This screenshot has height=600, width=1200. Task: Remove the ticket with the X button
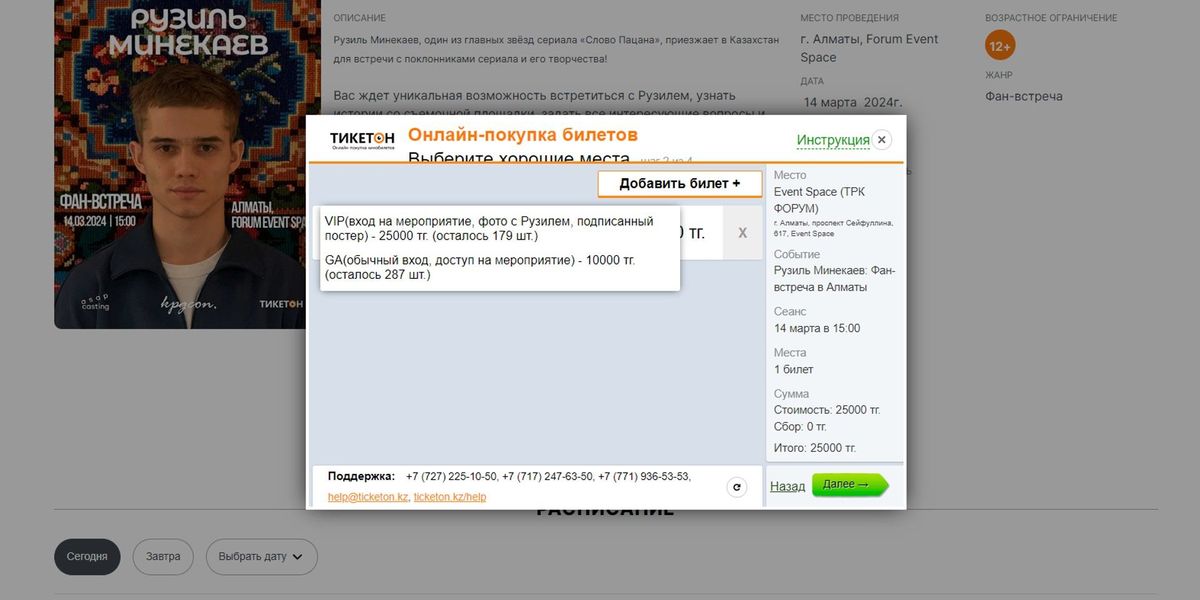[x=742, y=232]
